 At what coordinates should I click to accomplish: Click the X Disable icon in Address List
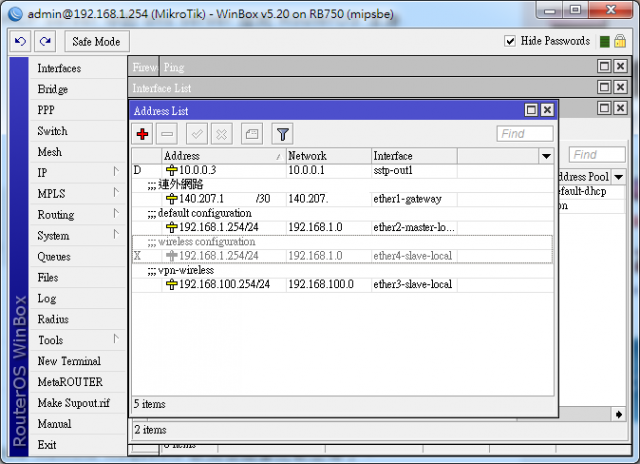pos(222,134)
